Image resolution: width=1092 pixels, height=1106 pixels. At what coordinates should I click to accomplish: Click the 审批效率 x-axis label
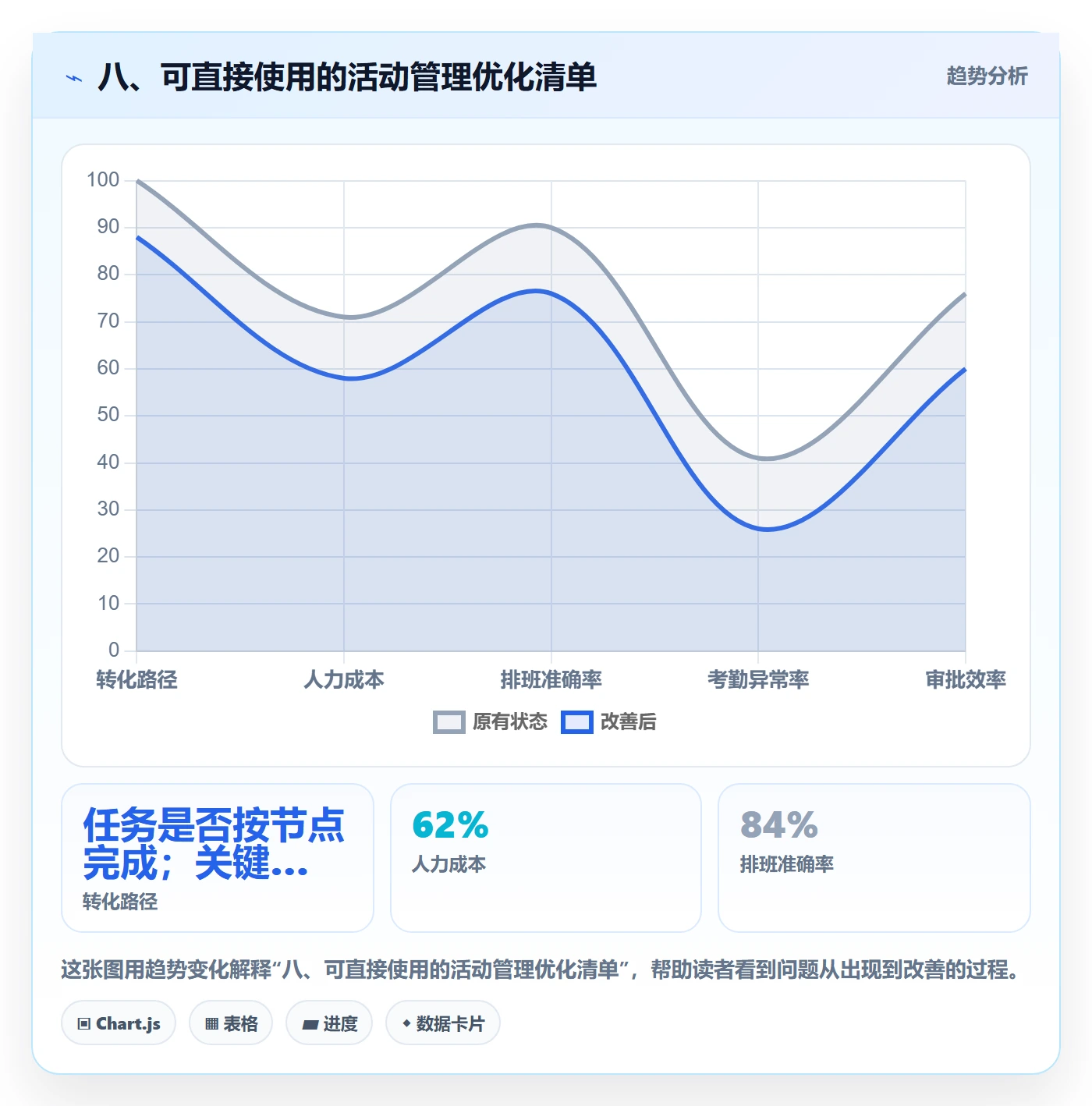[966, 679]
